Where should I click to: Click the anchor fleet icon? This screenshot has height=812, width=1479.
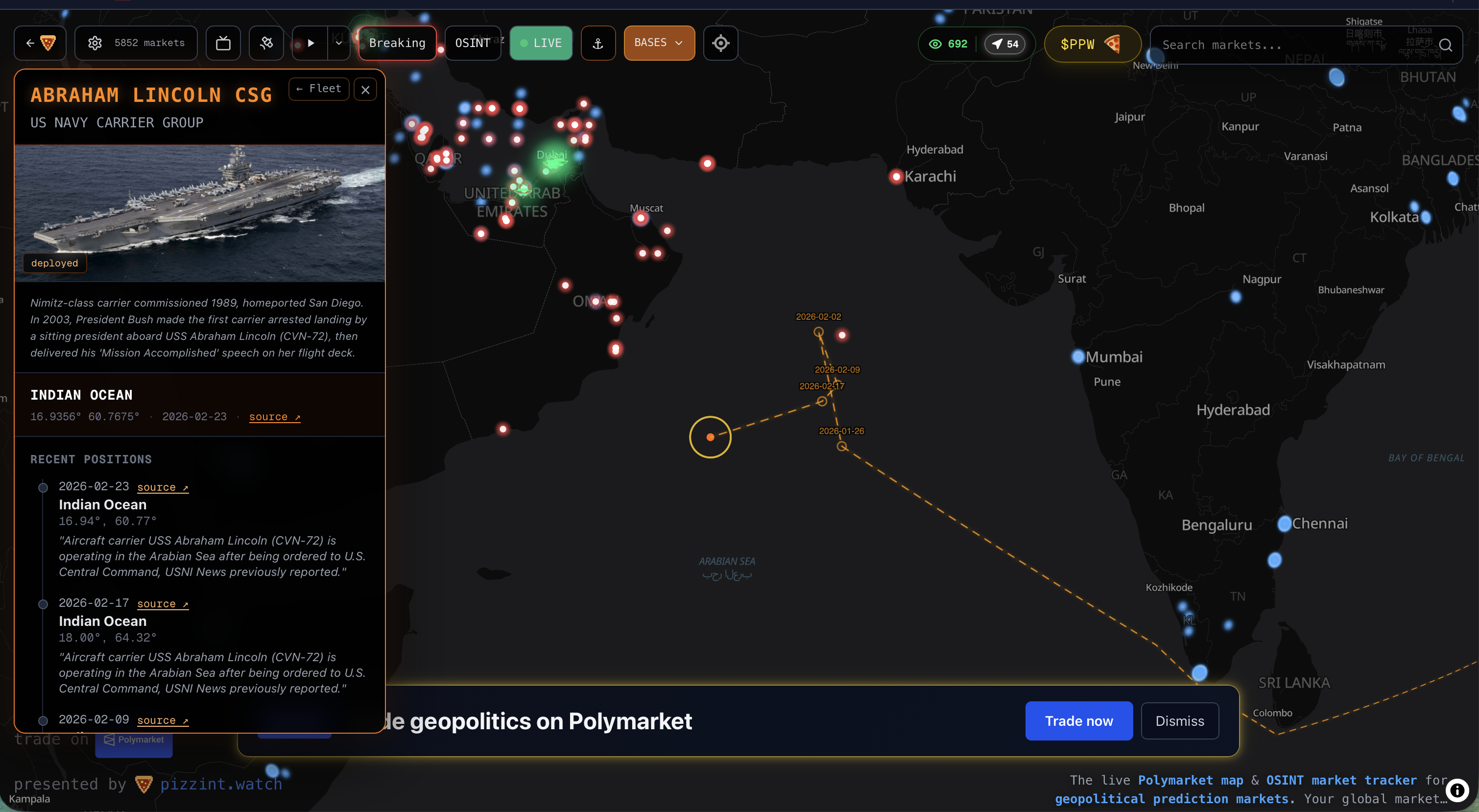pos(597,43)
